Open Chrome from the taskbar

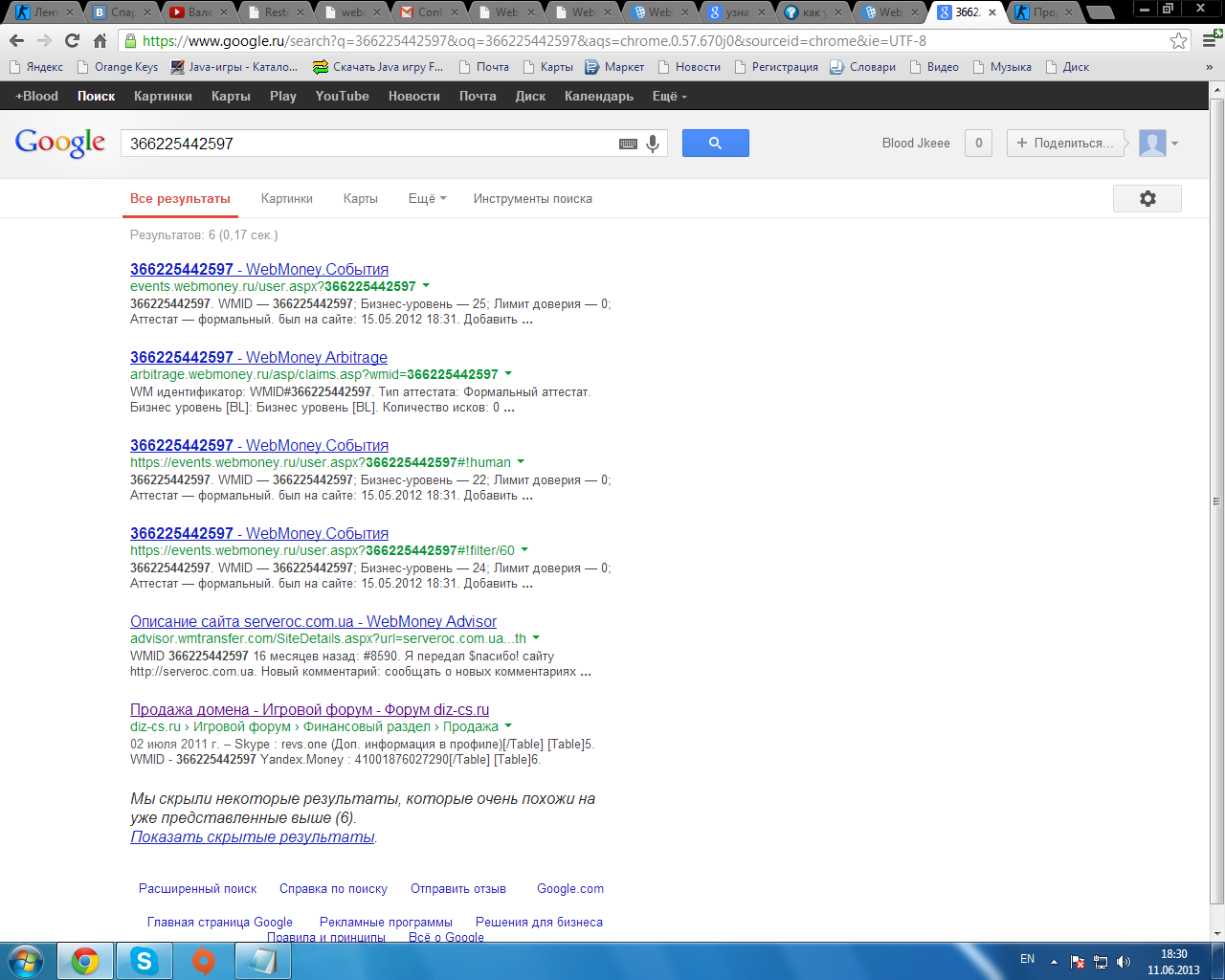point(85,961)
